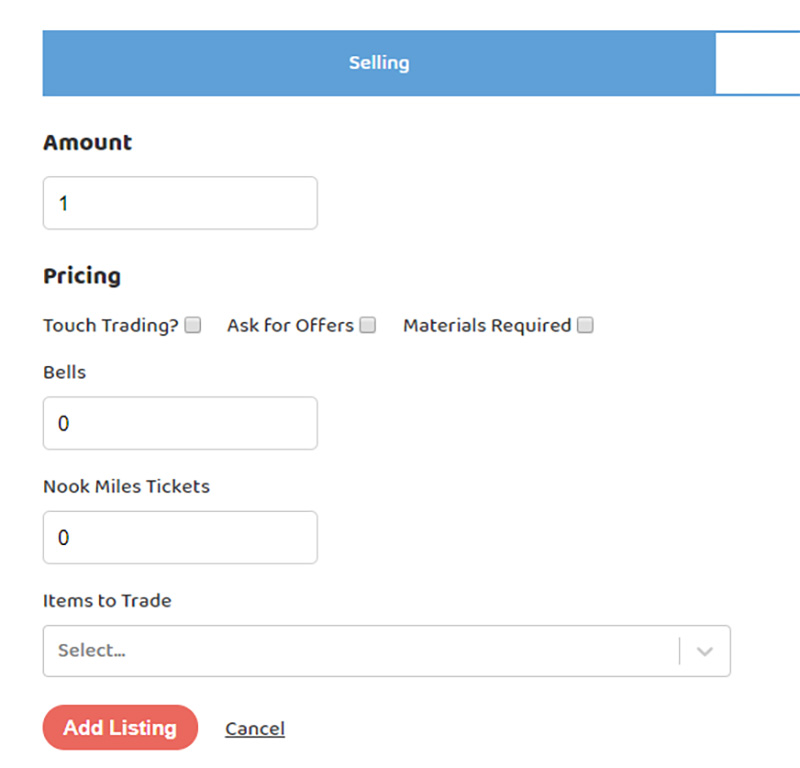This screenshot has width=800, height=768.
Task: Click the Amount input field
Action: point(180,203)
